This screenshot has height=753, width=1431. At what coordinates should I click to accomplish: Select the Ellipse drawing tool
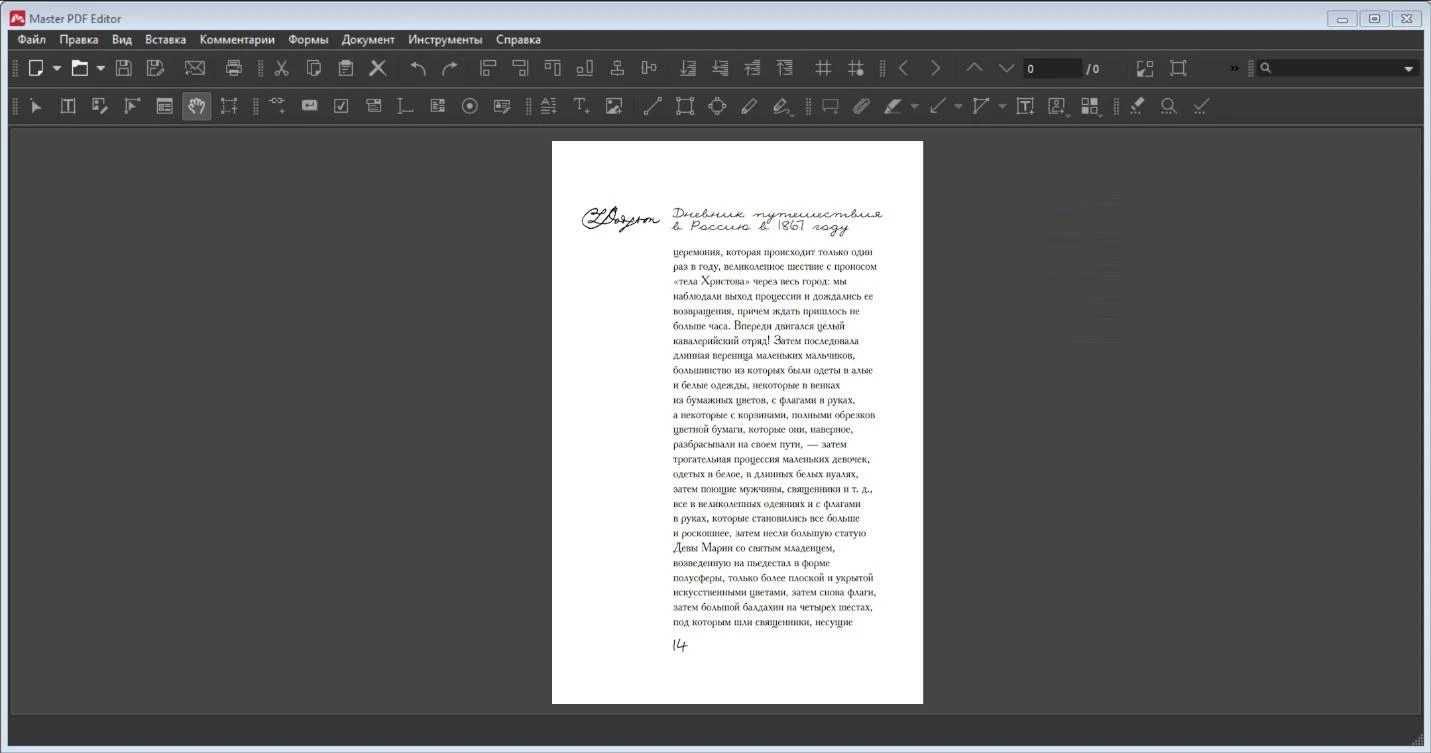717,106
